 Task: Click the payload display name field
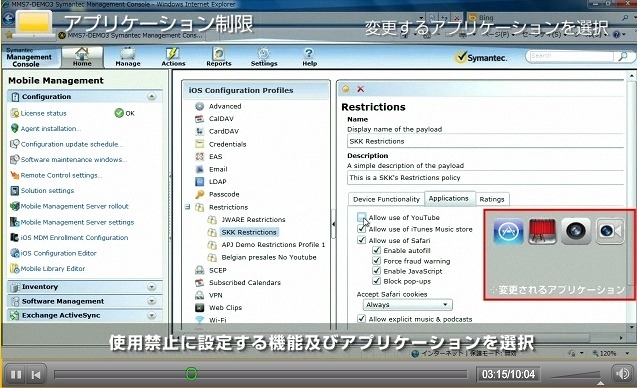[485, 141]
